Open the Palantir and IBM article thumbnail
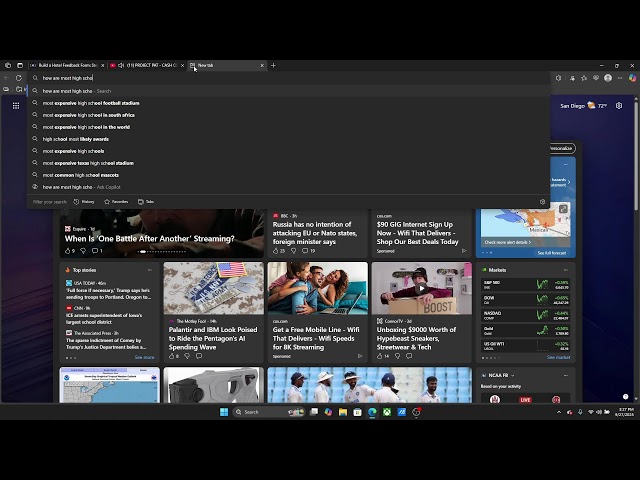 [213, 288]
